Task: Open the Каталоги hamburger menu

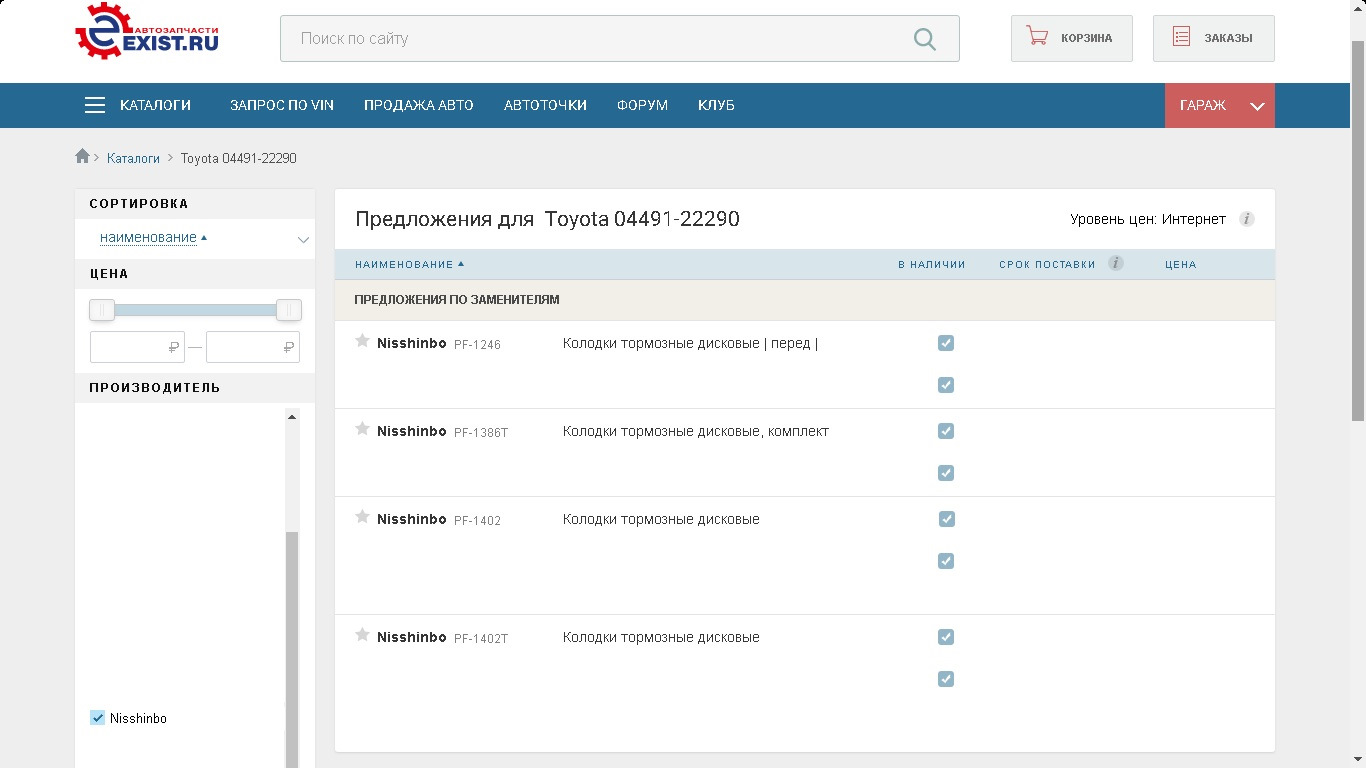Action: (95, 105)
